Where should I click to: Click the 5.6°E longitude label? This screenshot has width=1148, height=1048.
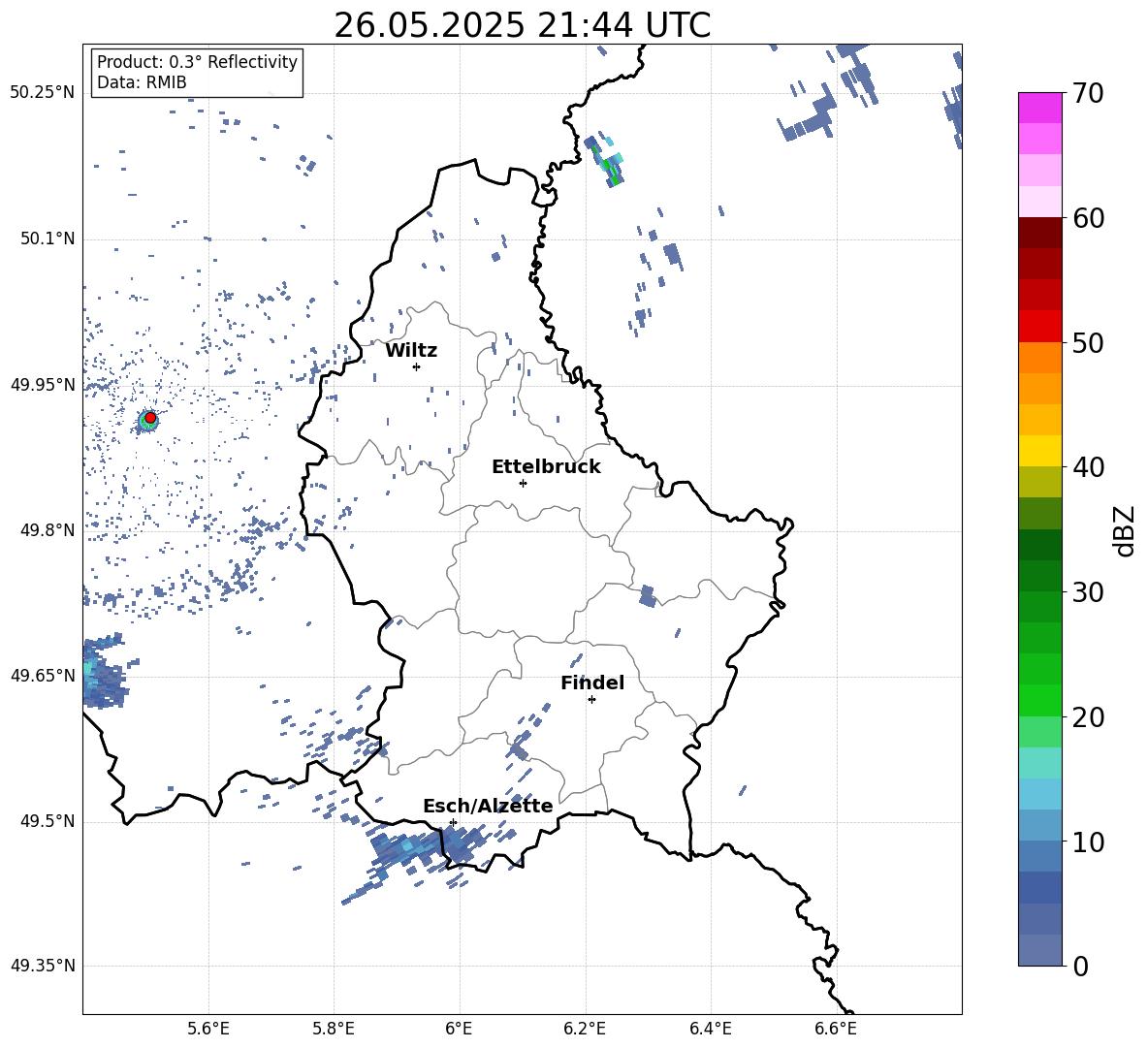click(x=208, y=1030)
